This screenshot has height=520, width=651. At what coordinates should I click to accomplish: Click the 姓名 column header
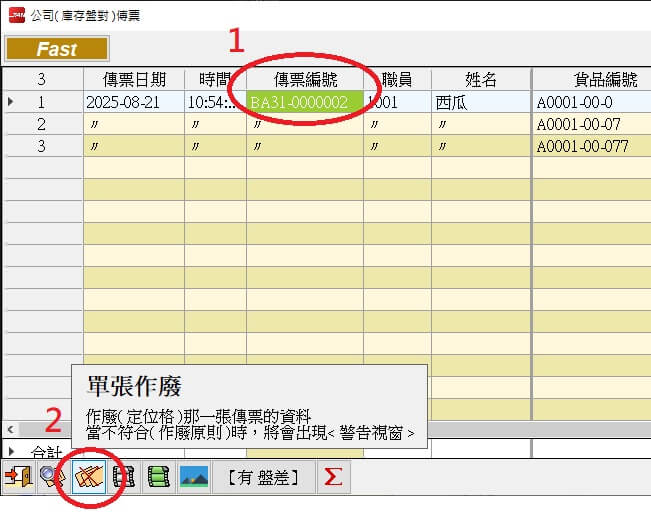(480, 80)
